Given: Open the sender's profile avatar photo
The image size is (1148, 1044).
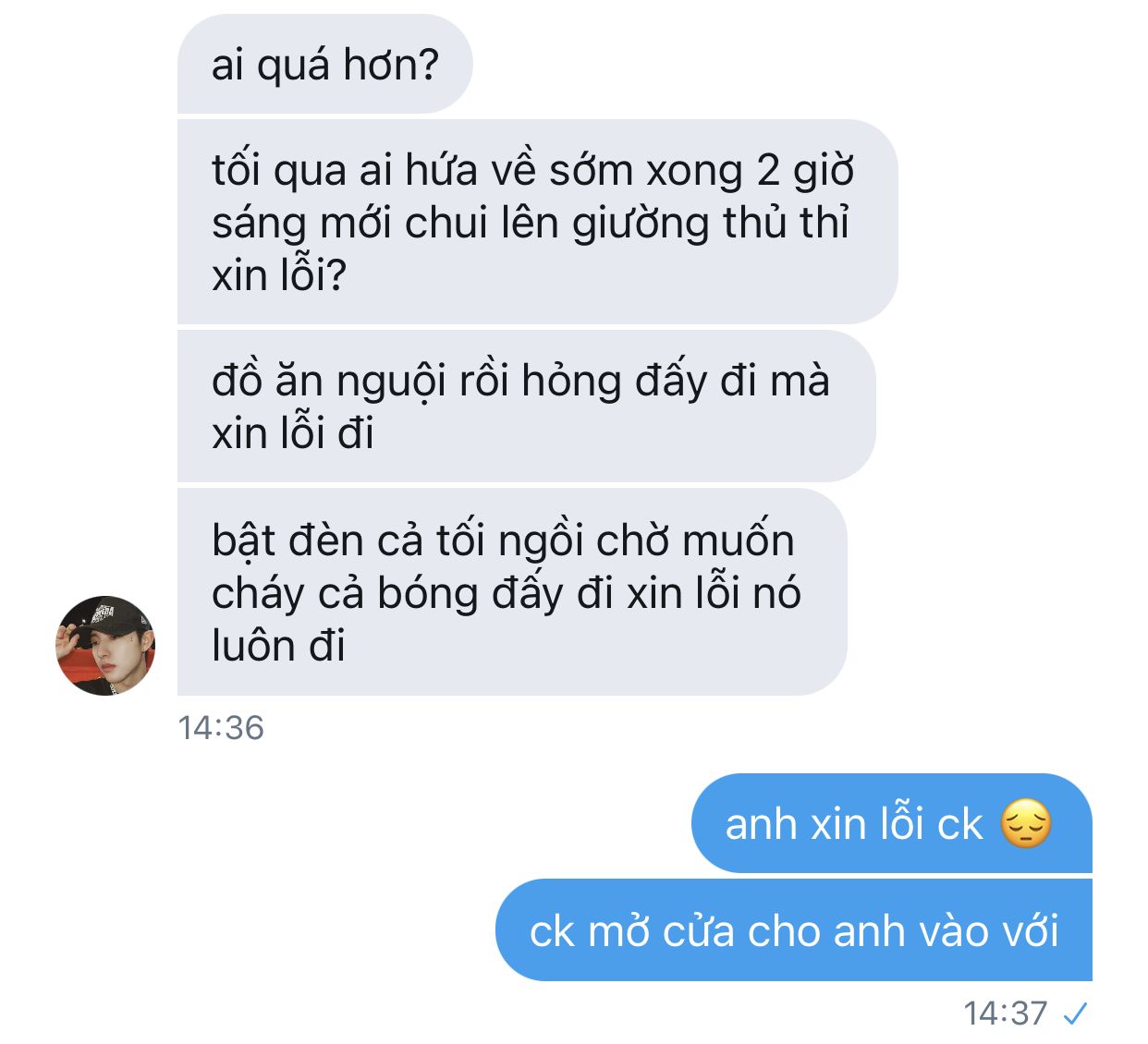Looking at the screenshot, I should point(105,645).
